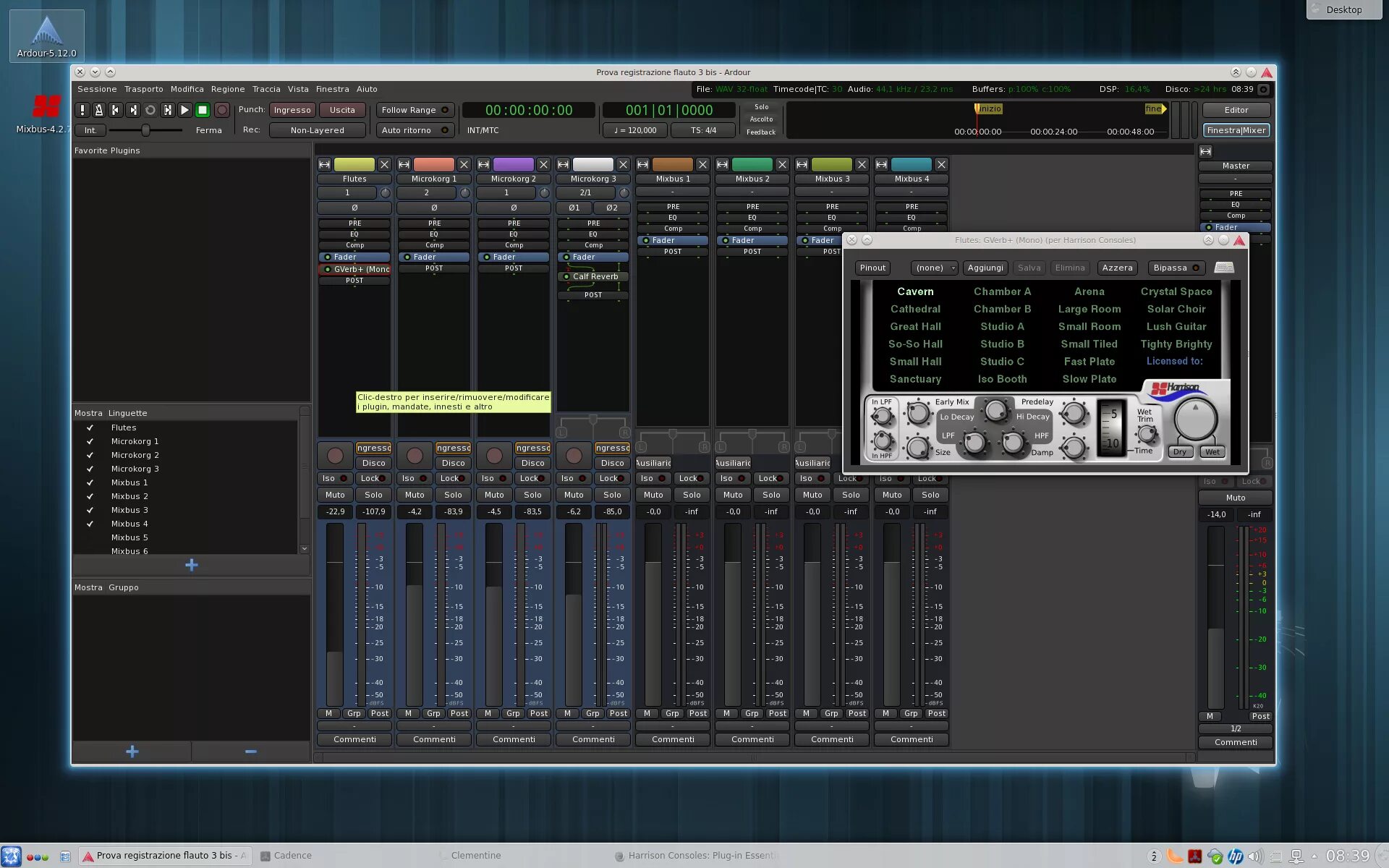Open Microkorg 3 input selector showing 2/1
Image resolution: width=1389 pixels, height=868 pixels.
(x=585, y=192)
